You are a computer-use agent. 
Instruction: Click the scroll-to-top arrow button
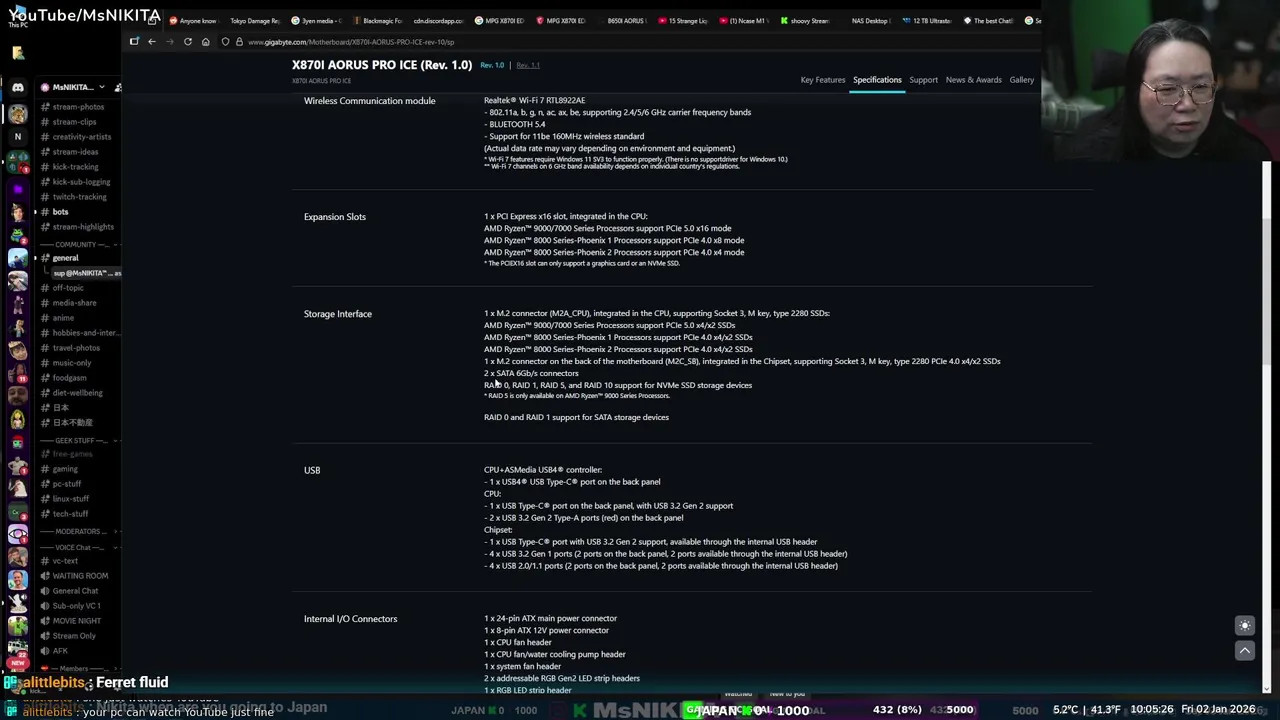1245,650
